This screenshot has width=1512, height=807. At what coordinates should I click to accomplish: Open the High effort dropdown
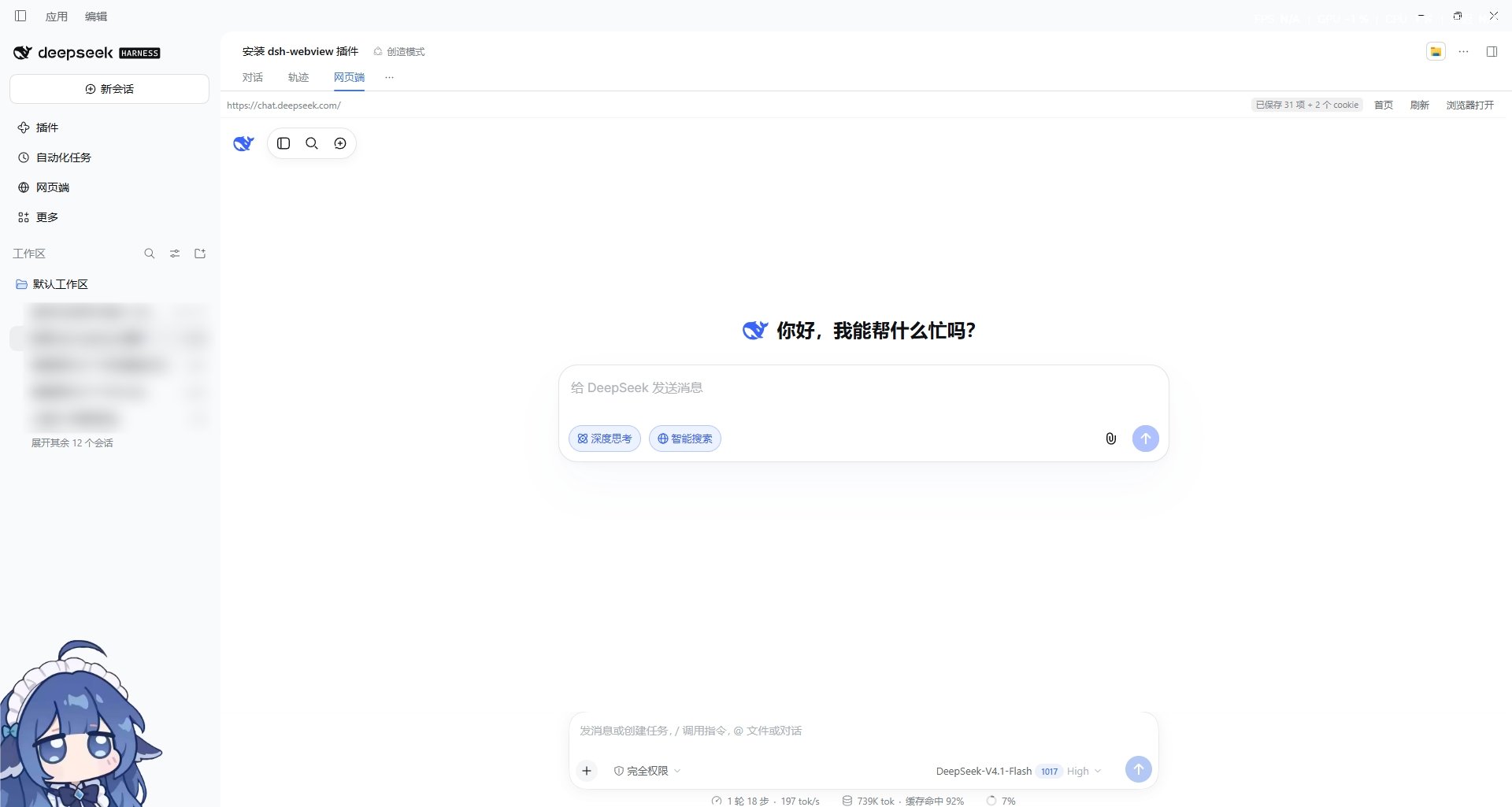[x=1084, y=772]
